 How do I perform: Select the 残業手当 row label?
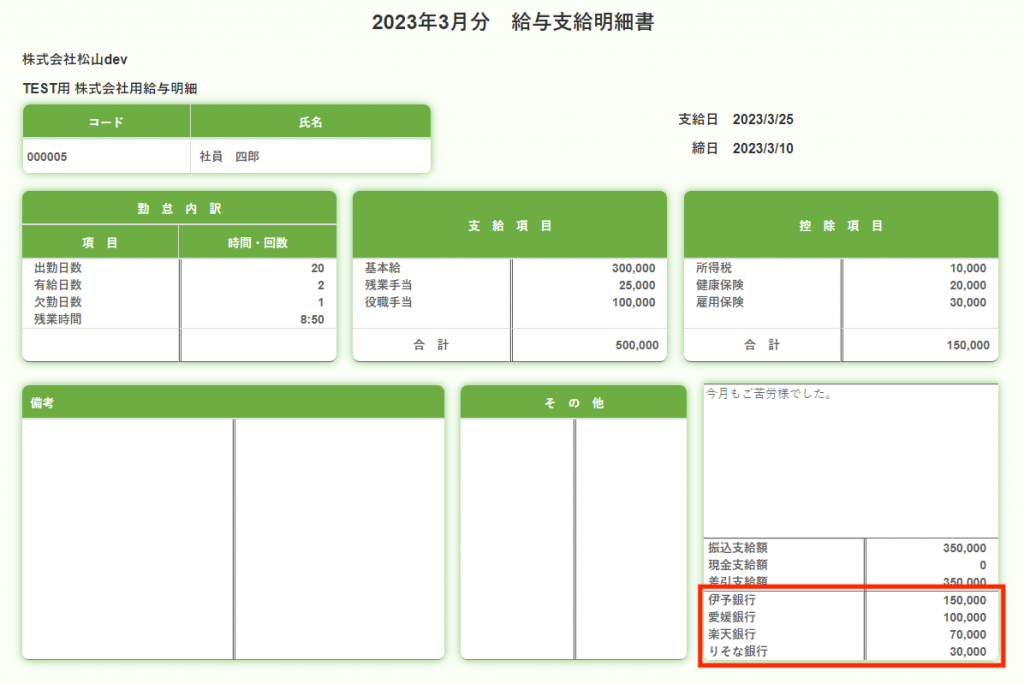click(x=389, y=285)
